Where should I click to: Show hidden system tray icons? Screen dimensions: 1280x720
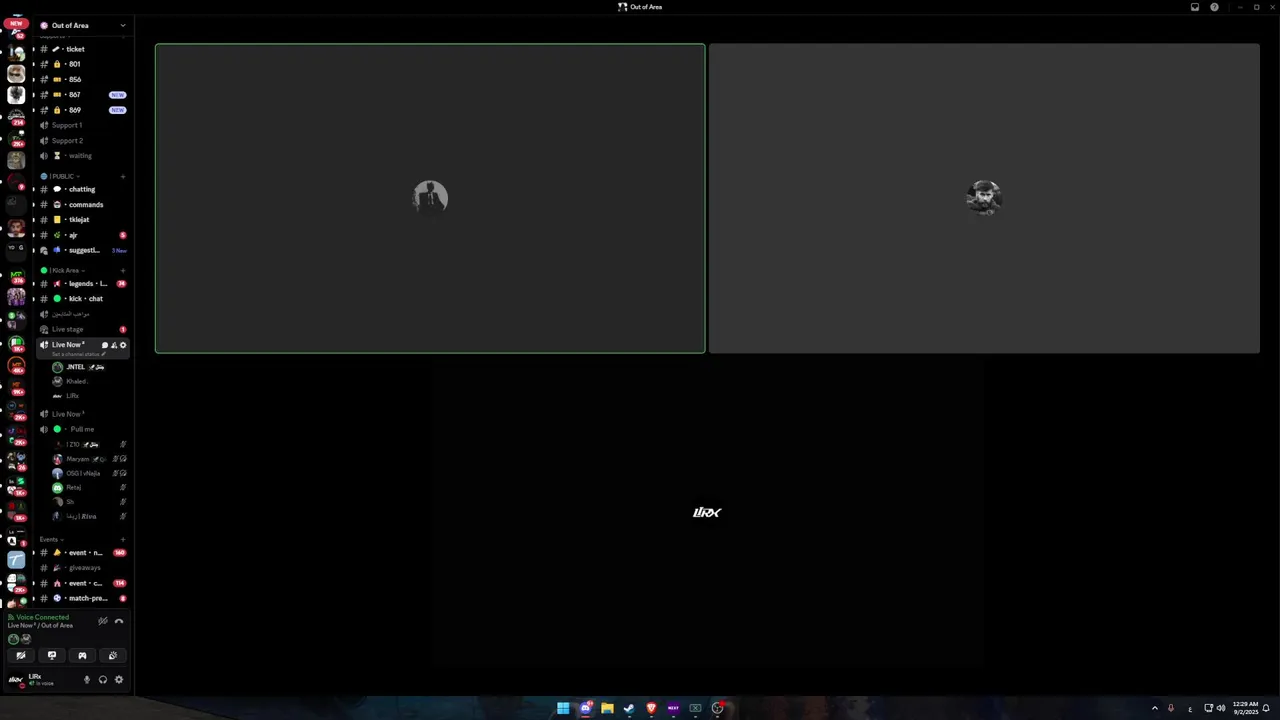coord(1155,708)
